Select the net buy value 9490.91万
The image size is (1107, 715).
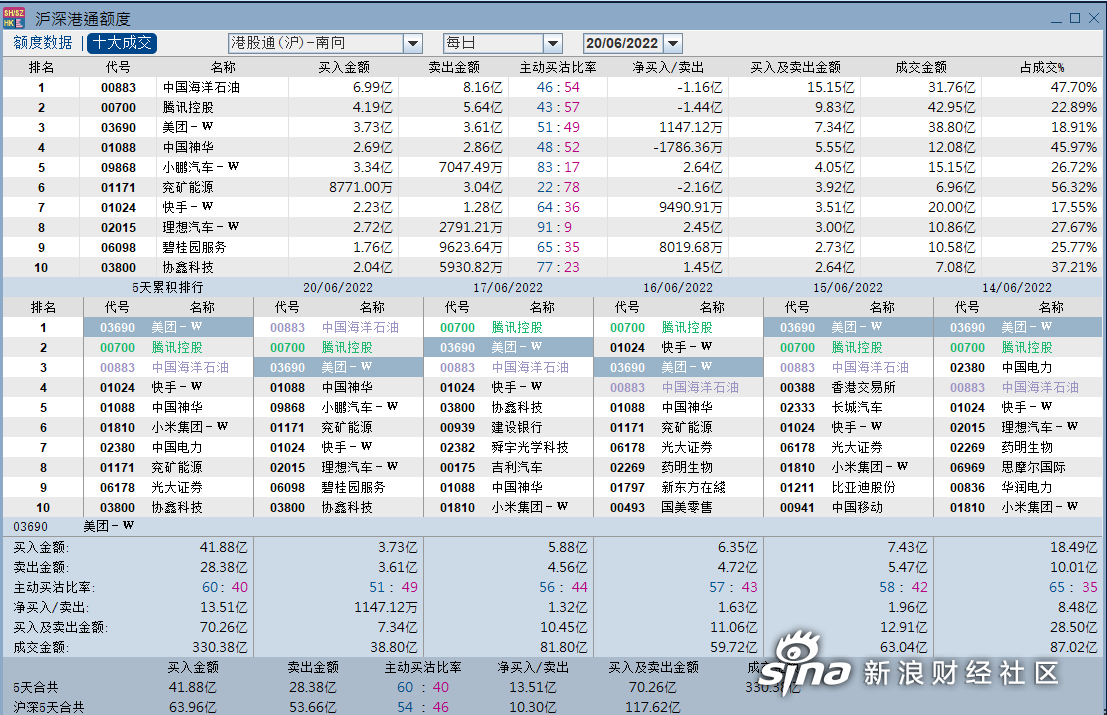(691, 208)
